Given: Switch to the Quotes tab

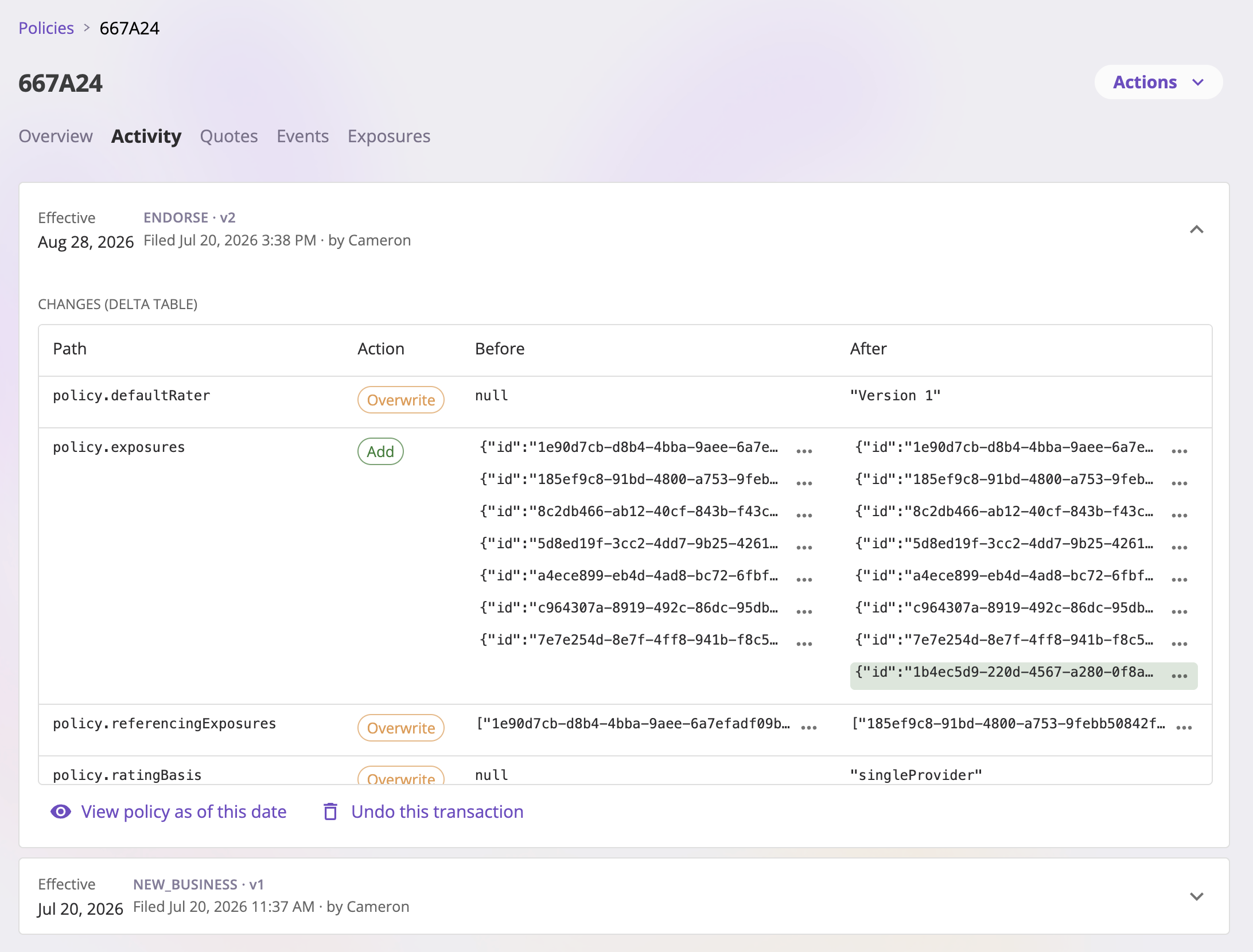Looking at the screenshot, I should 229,136.
